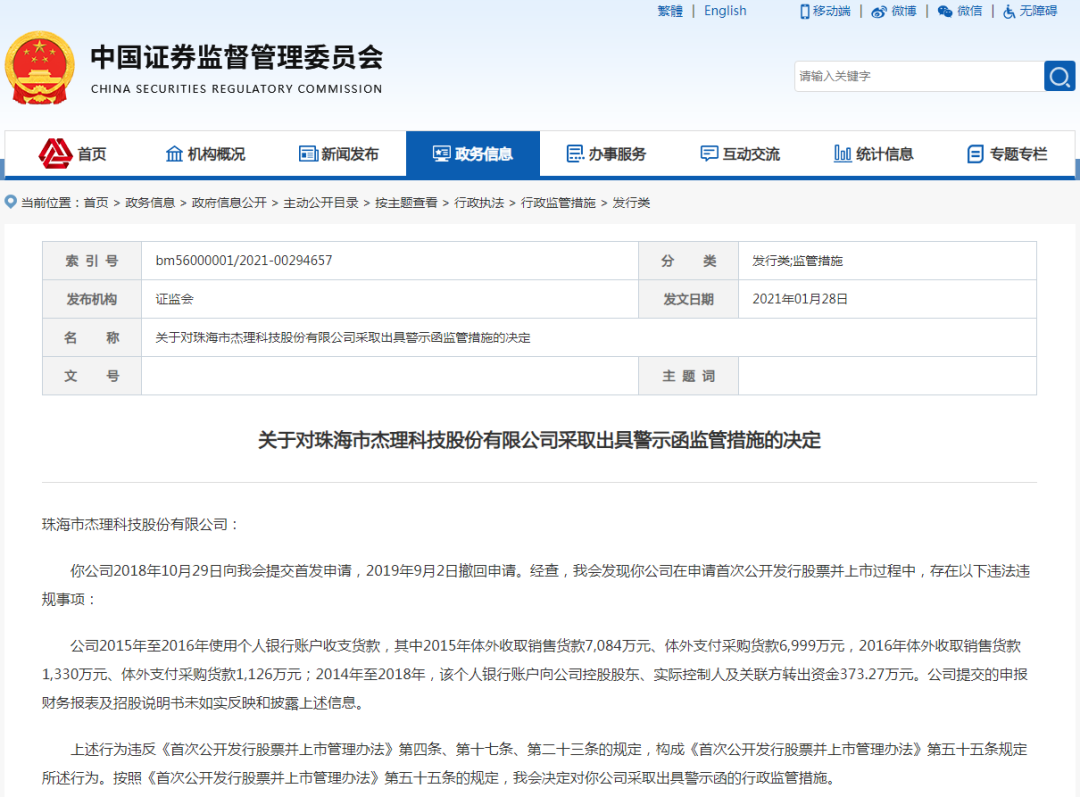Click the 主题词 label cell
The image size is (1080, 797).
(688, 376)
